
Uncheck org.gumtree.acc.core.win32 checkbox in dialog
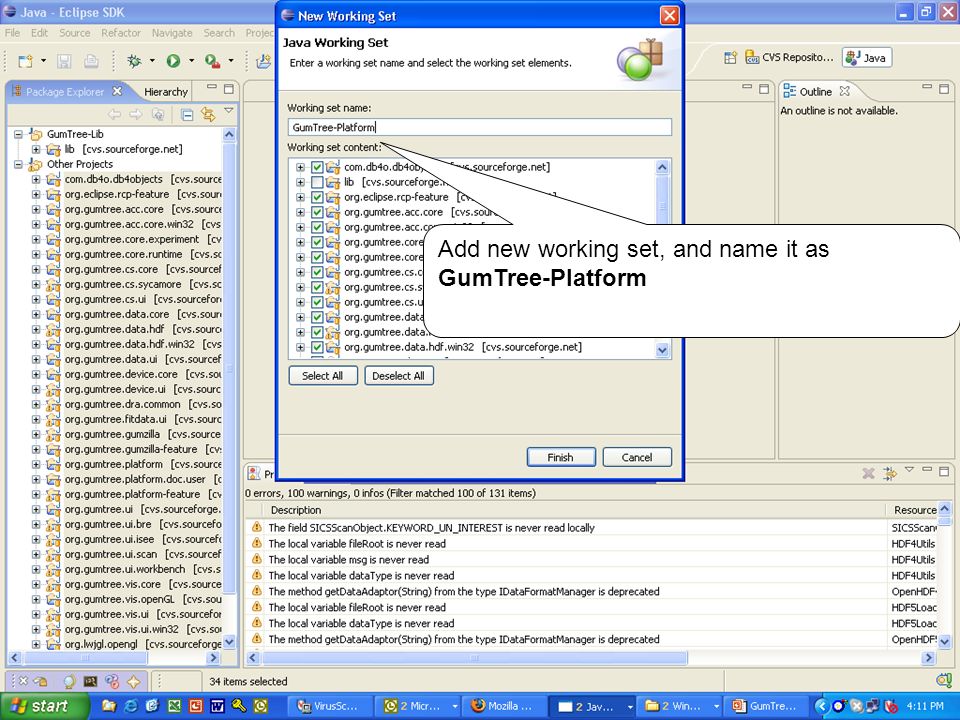click(x=317, y=227)
